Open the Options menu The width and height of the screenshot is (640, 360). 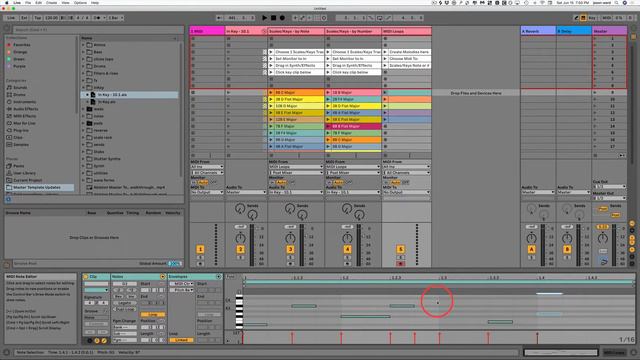click(80, 2)
